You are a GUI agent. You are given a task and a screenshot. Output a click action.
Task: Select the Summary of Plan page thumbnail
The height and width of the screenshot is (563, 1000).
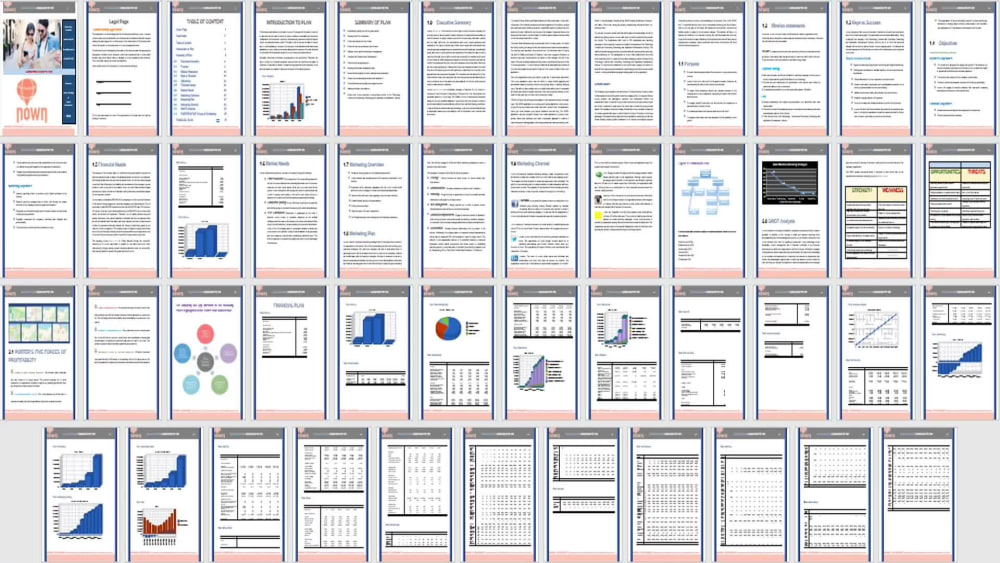374,68
